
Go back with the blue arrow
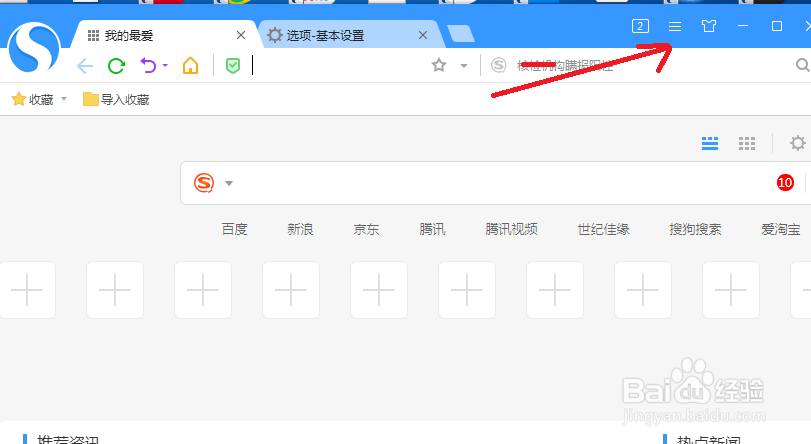(x=85, y=66)
